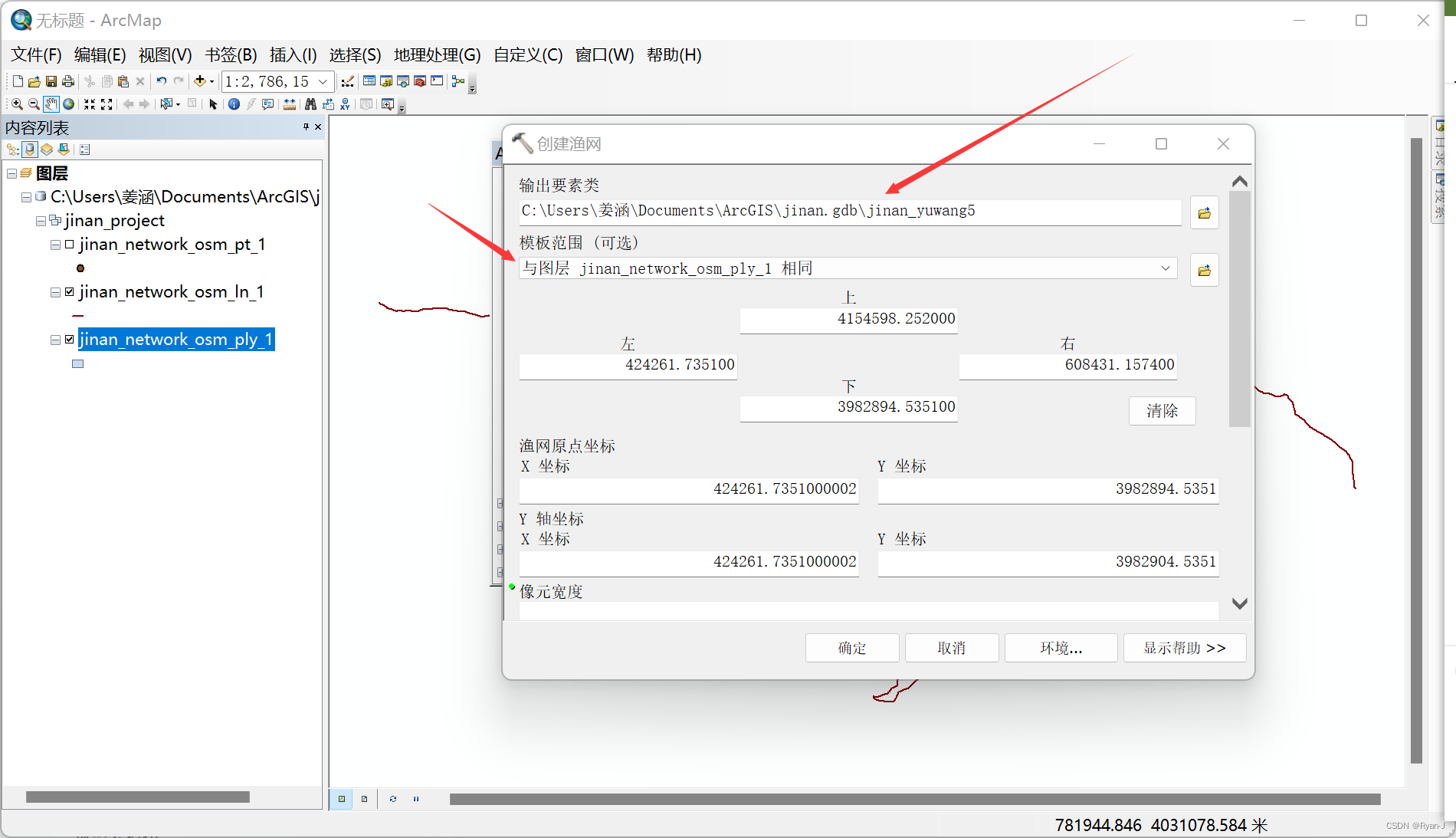Open the 文件(F) menu
This screenshot has height=838, width=1456.
pyautogui.click(x=36, y=55)
